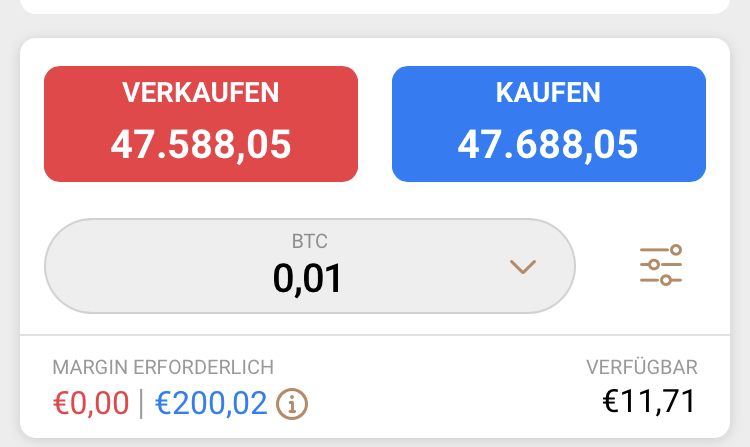This screenshot has height=447, width=750.
Task: Expand the BTC amount dropdown chevron
Action: (522, 266)
